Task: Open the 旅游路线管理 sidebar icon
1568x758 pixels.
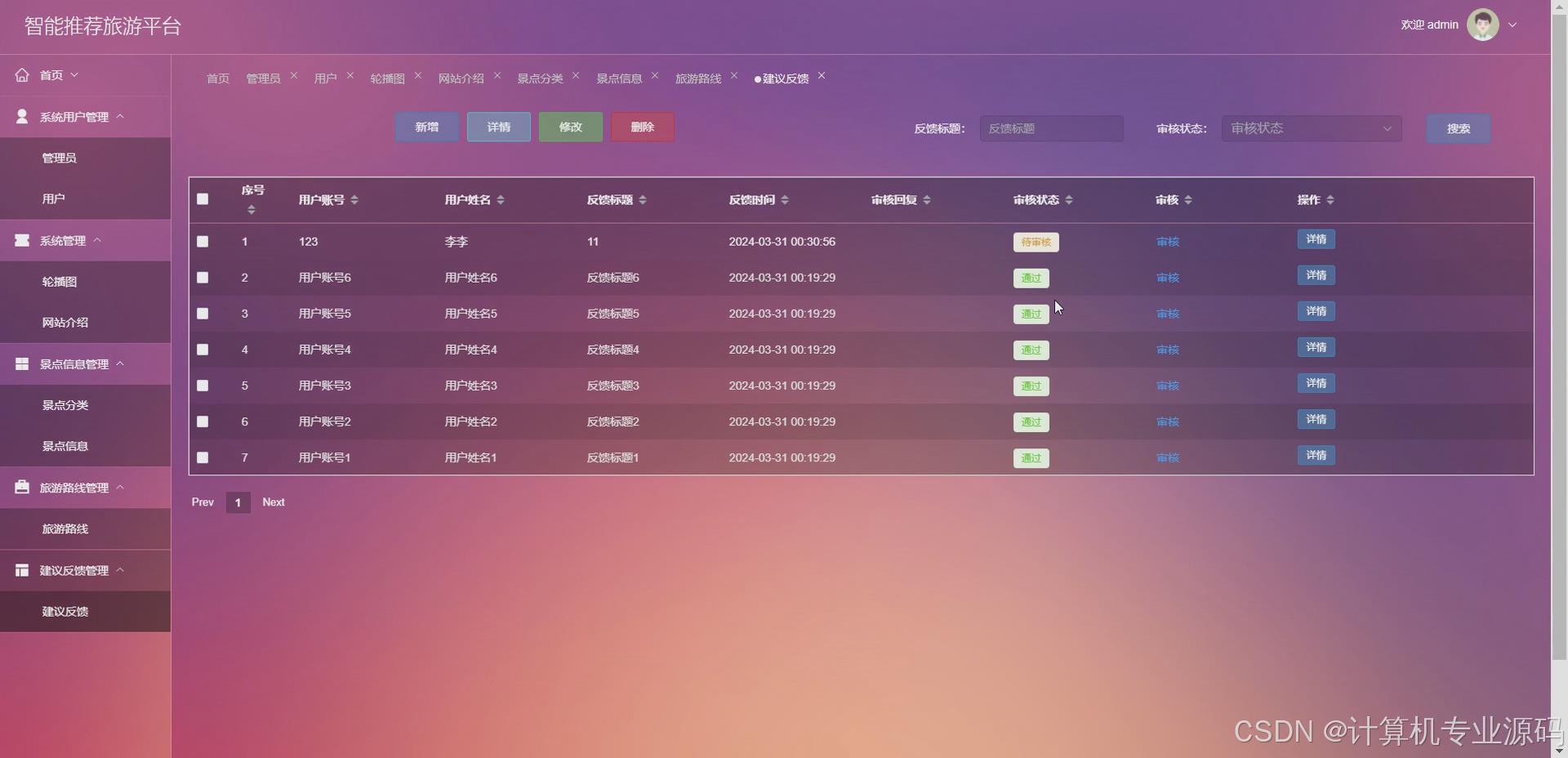Action: (21, 487)
